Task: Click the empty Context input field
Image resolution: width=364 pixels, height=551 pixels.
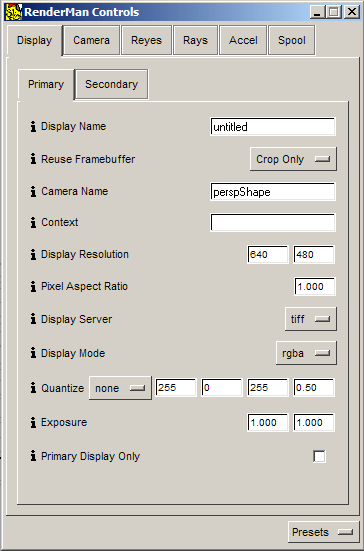Action: click(273, 222)
